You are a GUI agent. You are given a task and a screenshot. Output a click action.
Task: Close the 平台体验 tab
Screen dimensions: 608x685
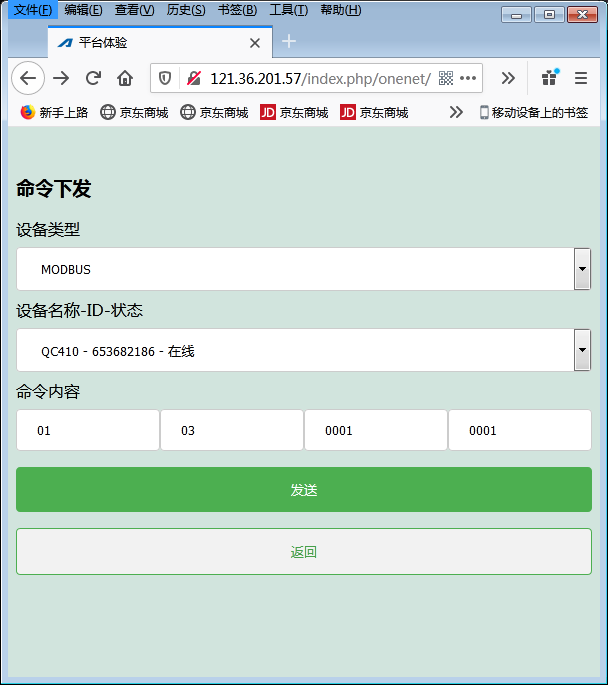coord(255,43)
